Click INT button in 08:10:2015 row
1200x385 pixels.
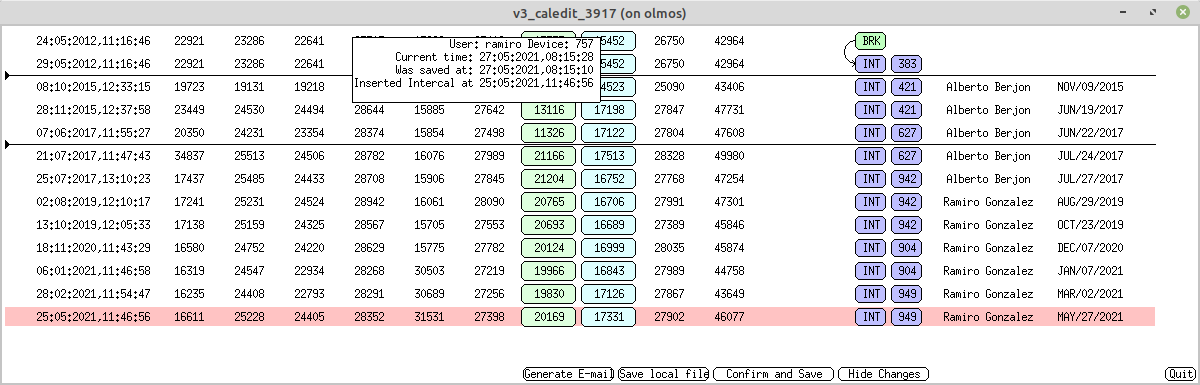tap(870, 87)
